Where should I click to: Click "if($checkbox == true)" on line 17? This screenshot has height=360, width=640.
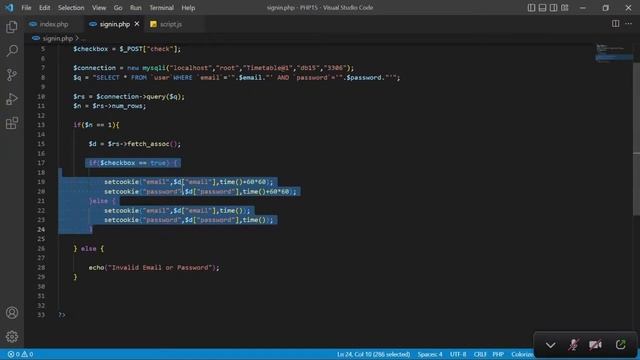129,163
